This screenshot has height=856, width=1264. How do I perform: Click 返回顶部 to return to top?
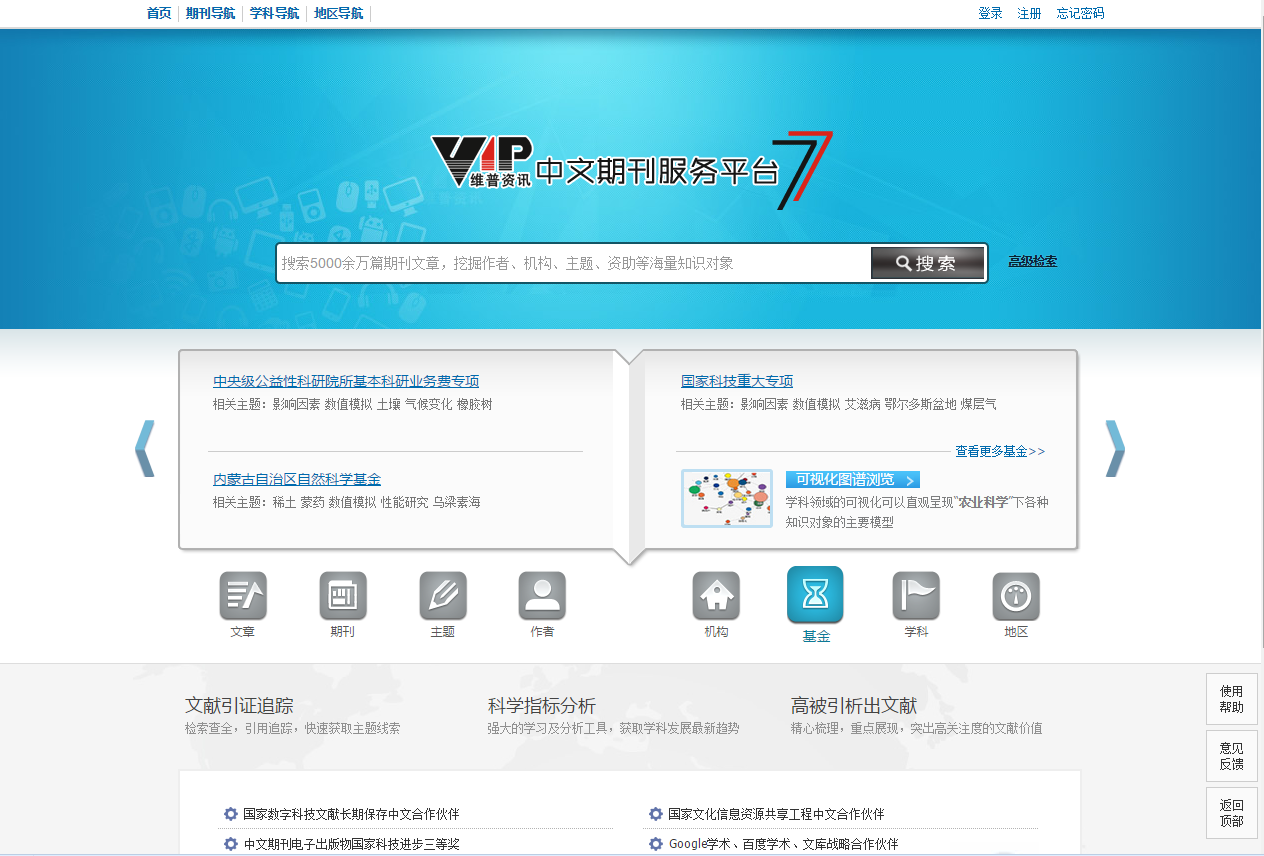coord(1231,812)
